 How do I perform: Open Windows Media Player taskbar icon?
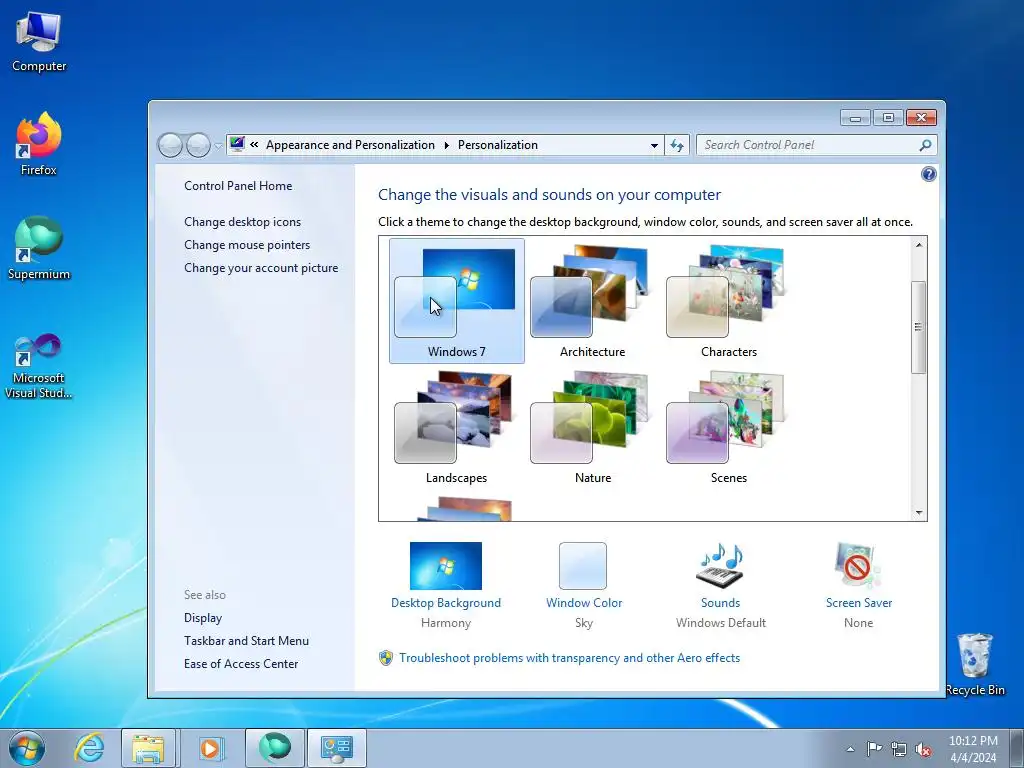coord(210,748)
